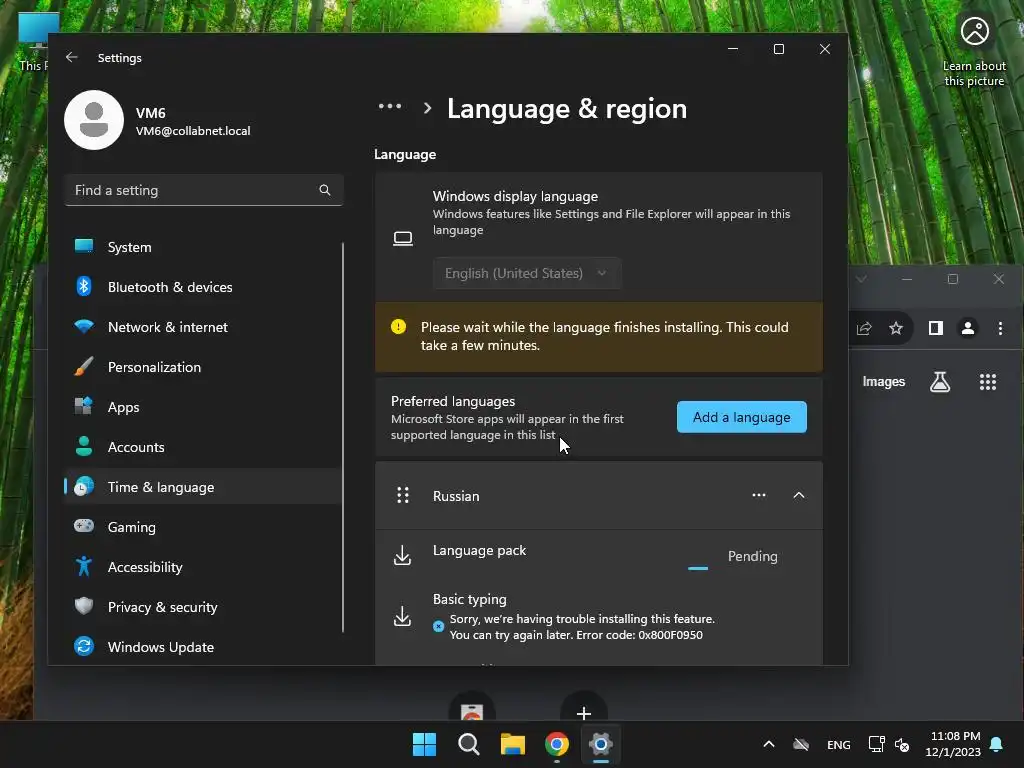Viewport: 1024px width, 768px height.
Task: Collapse the Russian language section
Action: tap(799, 495)
